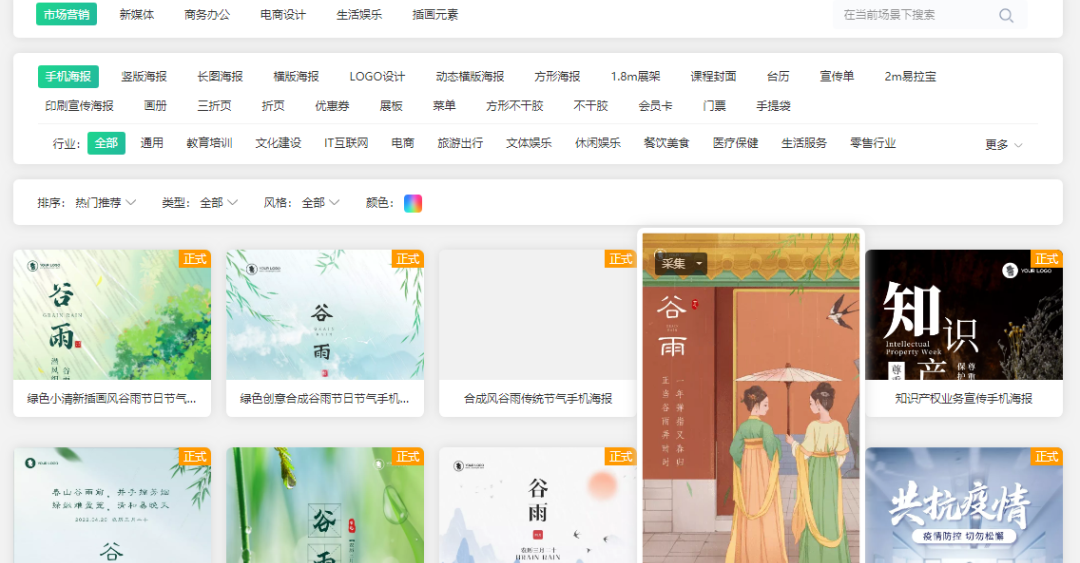
Task: Choose the 竖版海报 category
Action: point(144,76)
